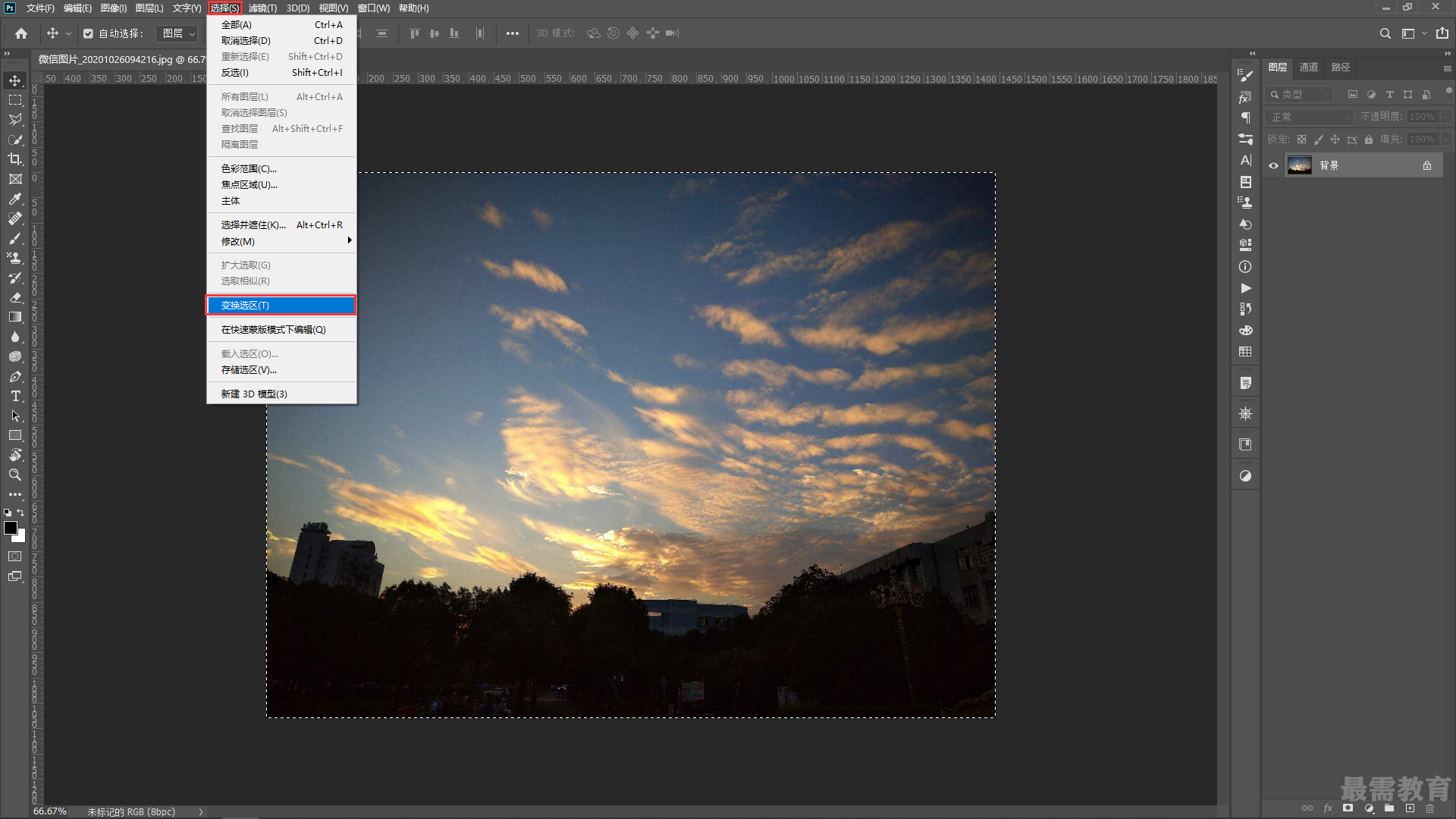The width and height of the screenshot is (1456, 819).
Task: Toggle the layer filter on/off switch
Action: pyautogui.click(x=1448, y=92)
